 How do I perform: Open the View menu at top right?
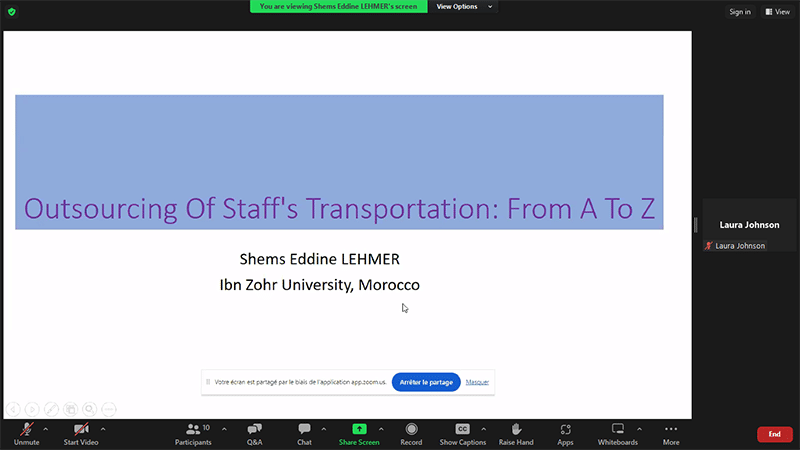click(x=777, y=12)
